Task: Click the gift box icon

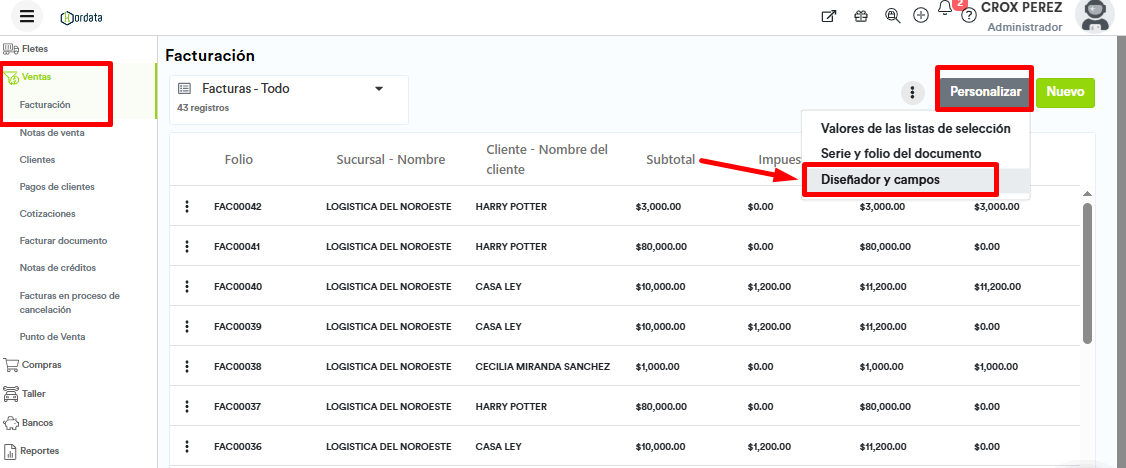Action: 860,16
